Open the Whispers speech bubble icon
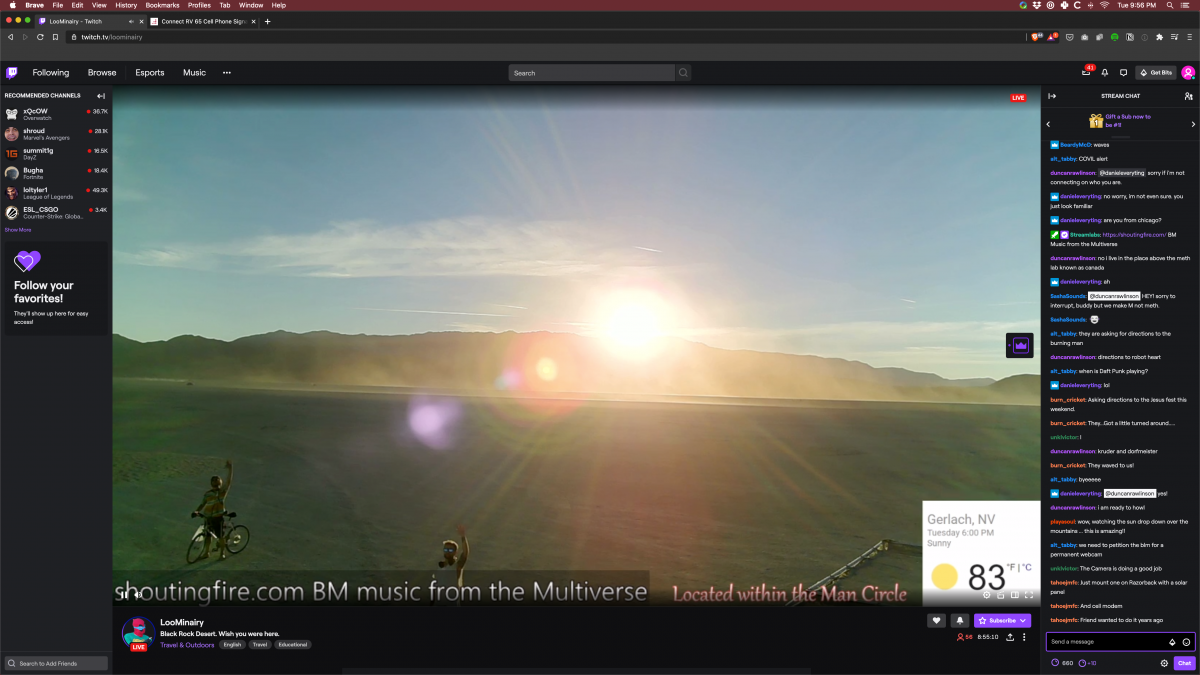Viewport: 1200px width, 675px height. pos(1124,72)
